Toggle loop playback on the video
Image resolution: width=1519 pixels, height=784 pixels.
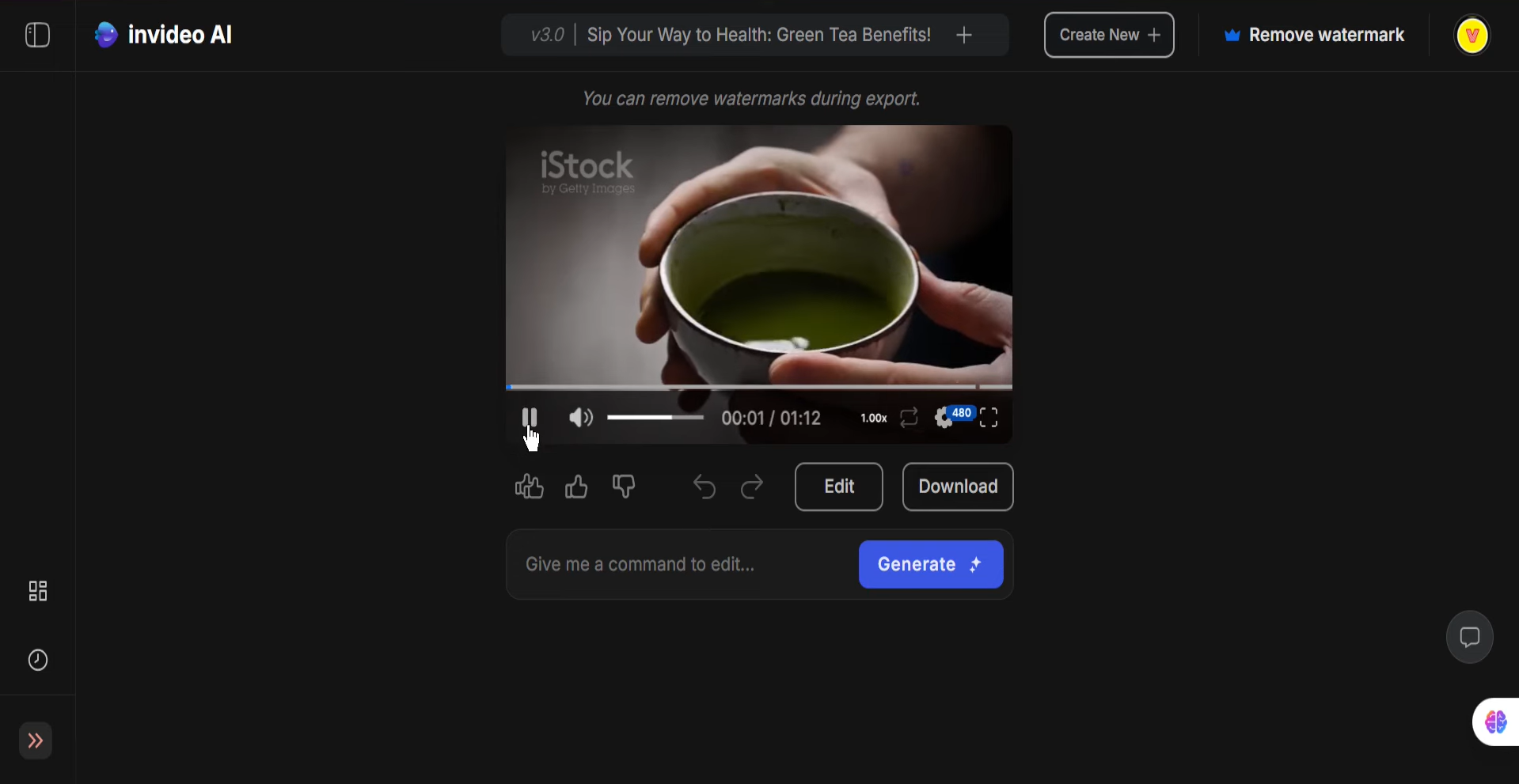tap(909, 418)
